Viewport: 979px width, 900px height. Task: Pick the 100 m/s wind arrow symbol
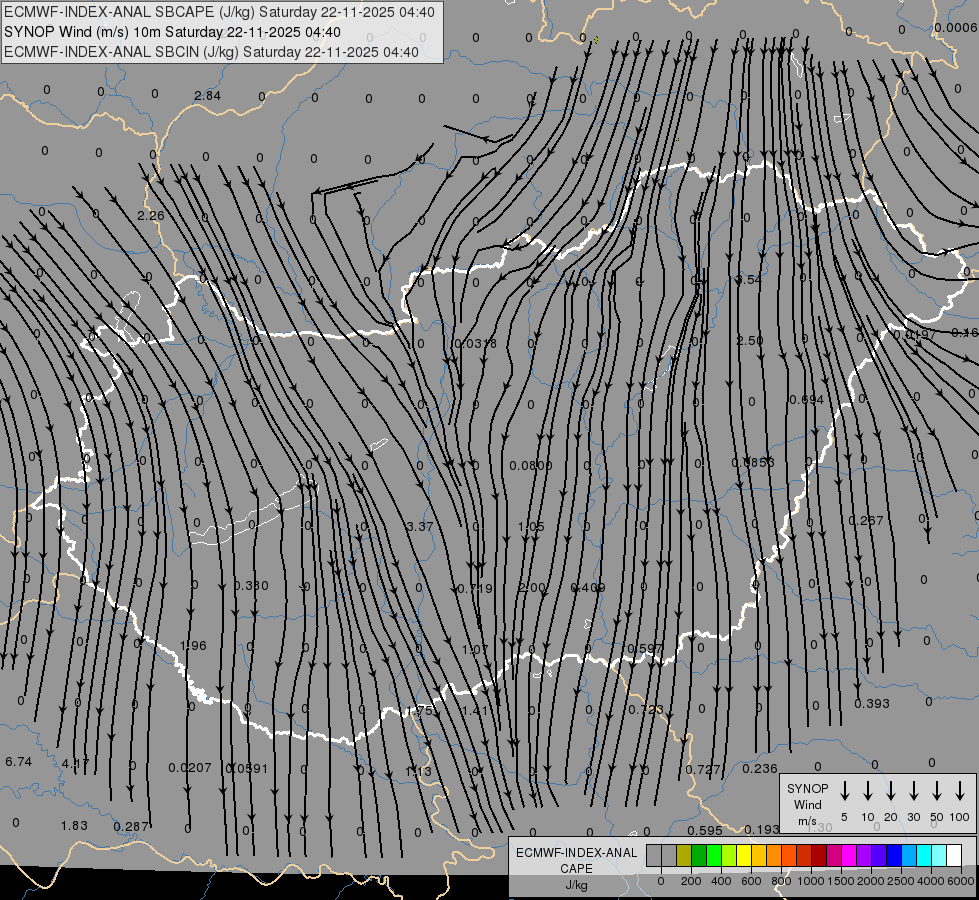[x=960, y=791]
